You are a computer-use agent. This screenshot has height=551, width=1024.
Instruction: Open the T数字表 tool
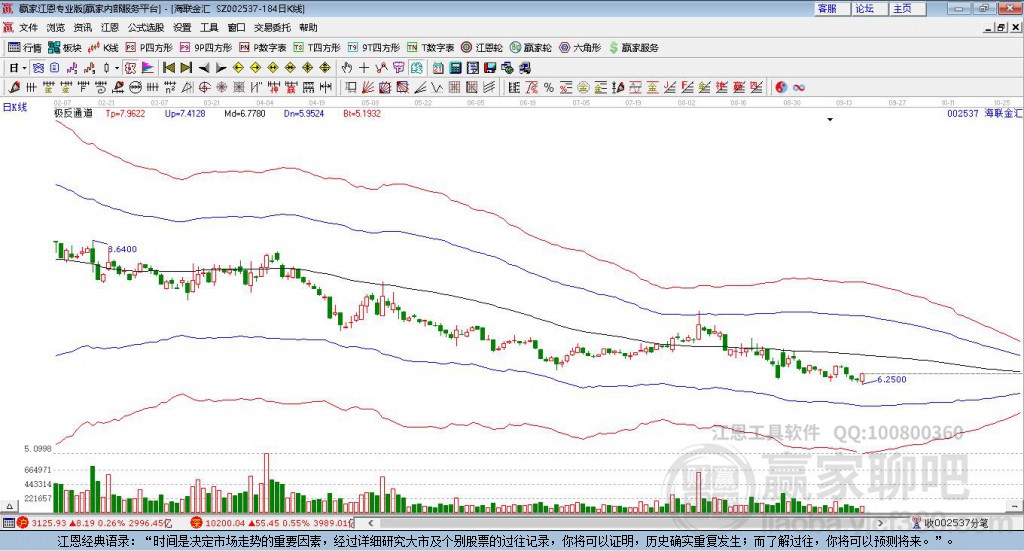(430, 48)
